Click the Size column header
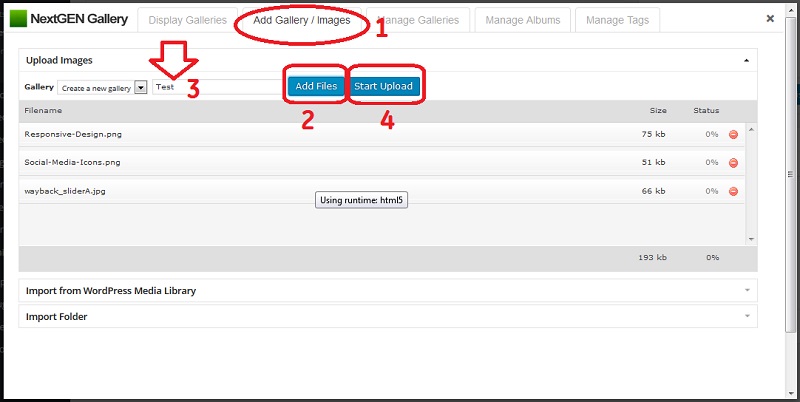 (658, 110)
